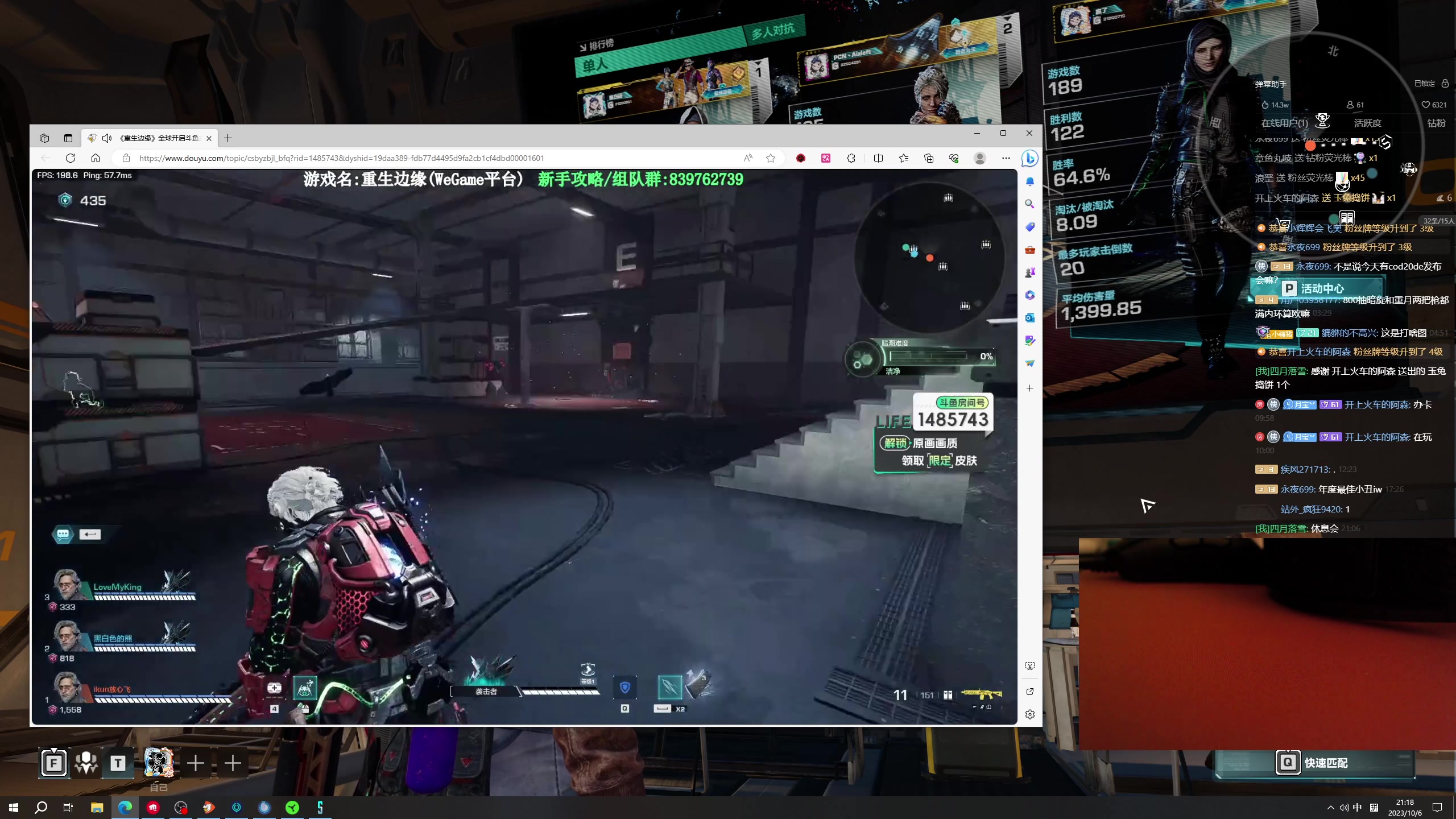Open the red circular extension icon
Image resolution: width=1456 pixels, height=819 pixels.
tap(801, 158)
